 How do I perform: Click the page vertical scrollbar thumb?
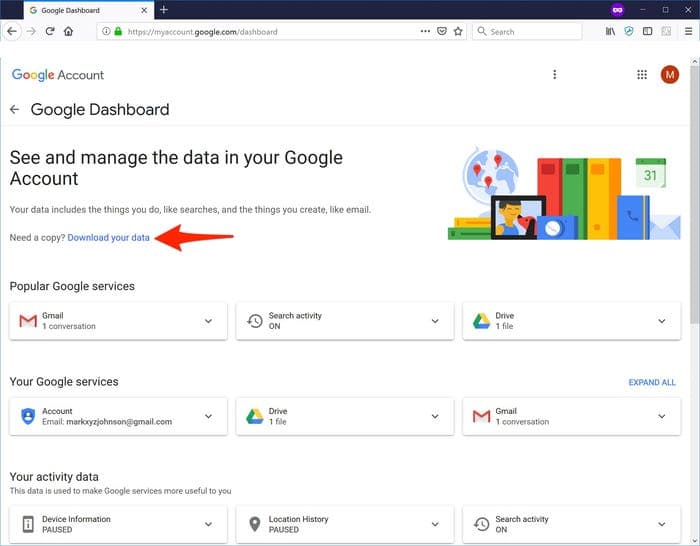(695, 194)
